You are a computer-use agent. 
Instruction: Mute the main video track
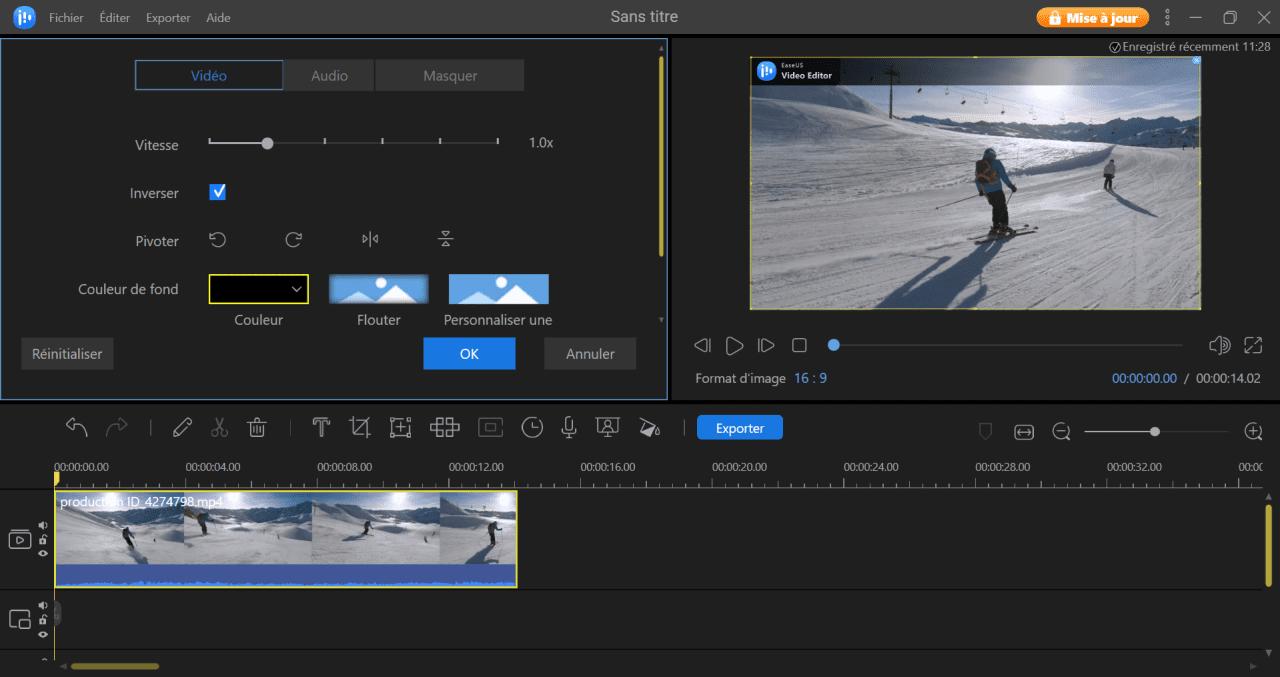(x=42, y=523)
